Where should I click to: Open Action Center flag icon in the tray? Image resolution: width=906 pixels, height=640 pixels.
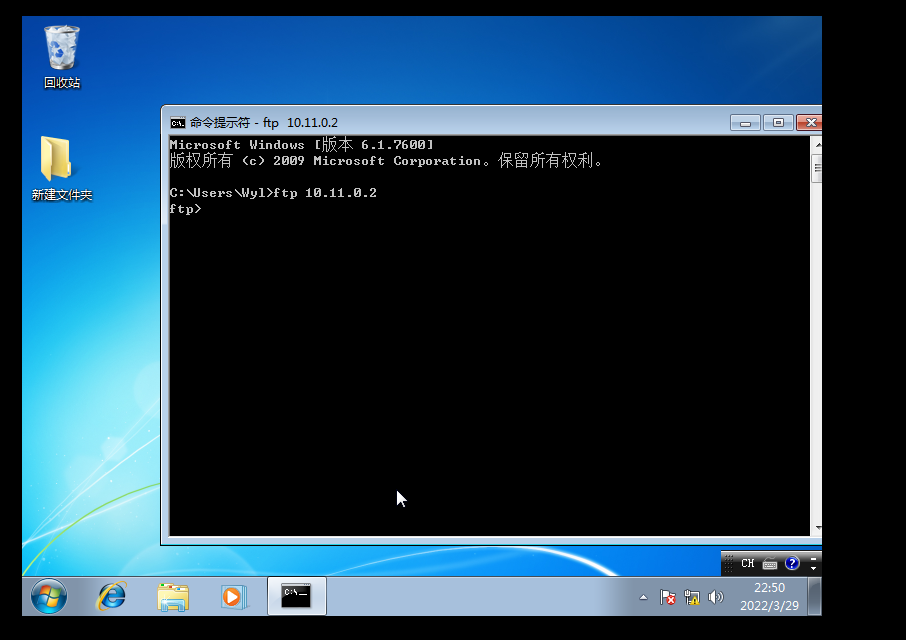[x=667, y=597]
